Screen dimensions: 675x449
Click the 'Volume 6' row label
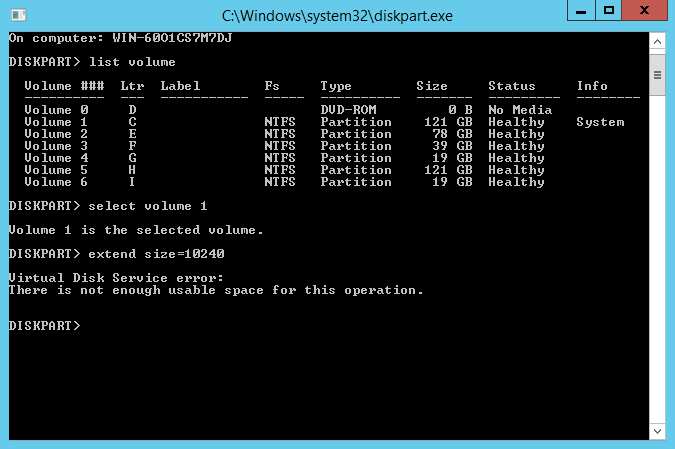[x=56, y=182]
